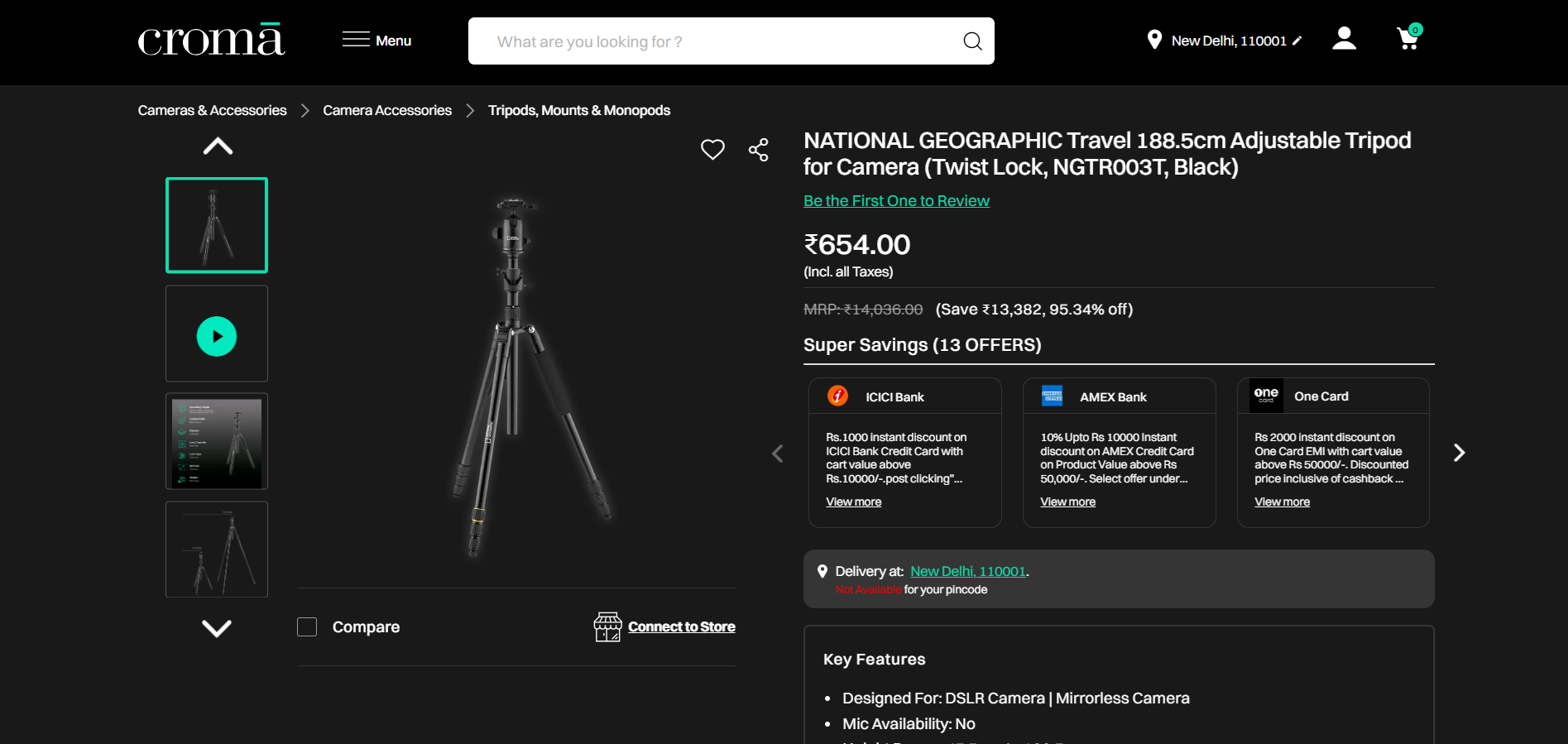Go to Croma home logo
Screen dimensions: 1568x744
[x=211, y=41]
